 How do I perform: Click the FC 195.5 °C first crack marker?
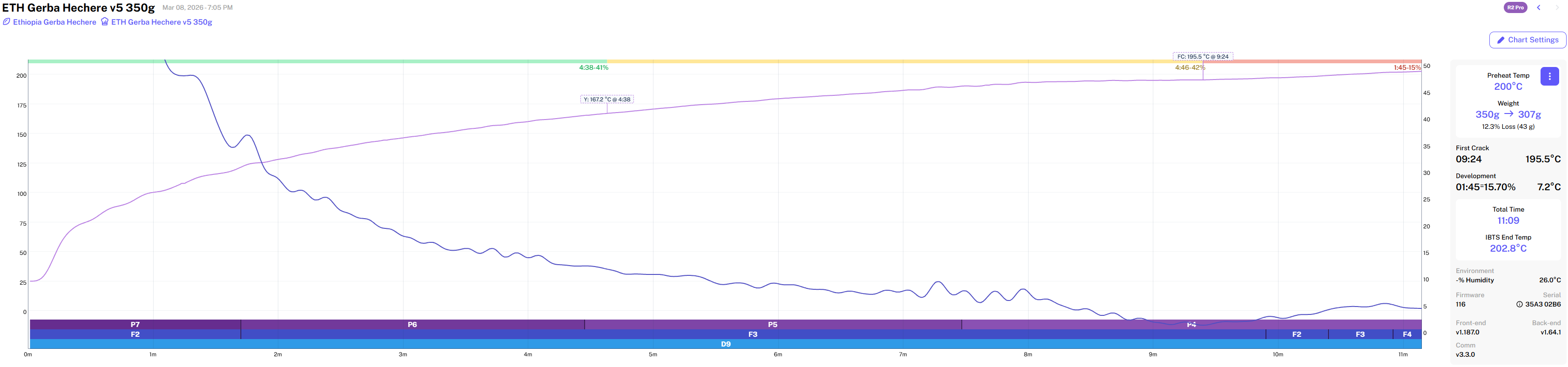click(1202, 57)
